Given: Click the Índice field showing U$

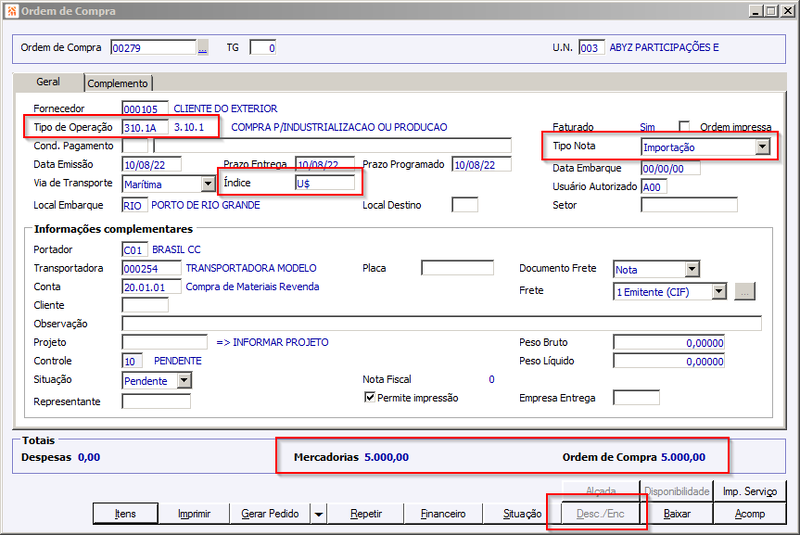Looking at the screenshot, I should click(325, 183).
